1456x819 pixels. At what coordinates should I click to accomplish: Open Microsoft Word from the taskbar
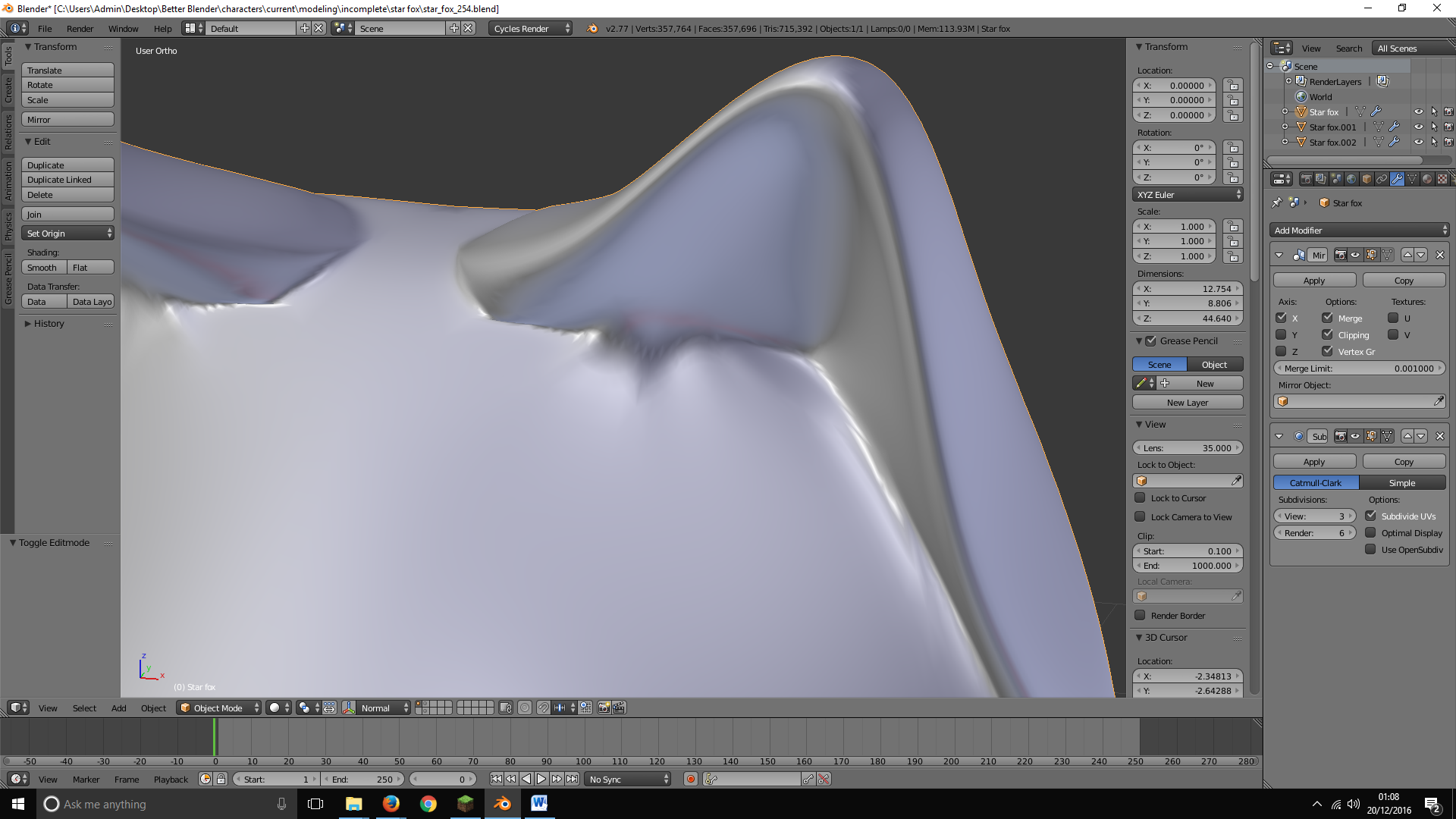(x=539, y=804)
